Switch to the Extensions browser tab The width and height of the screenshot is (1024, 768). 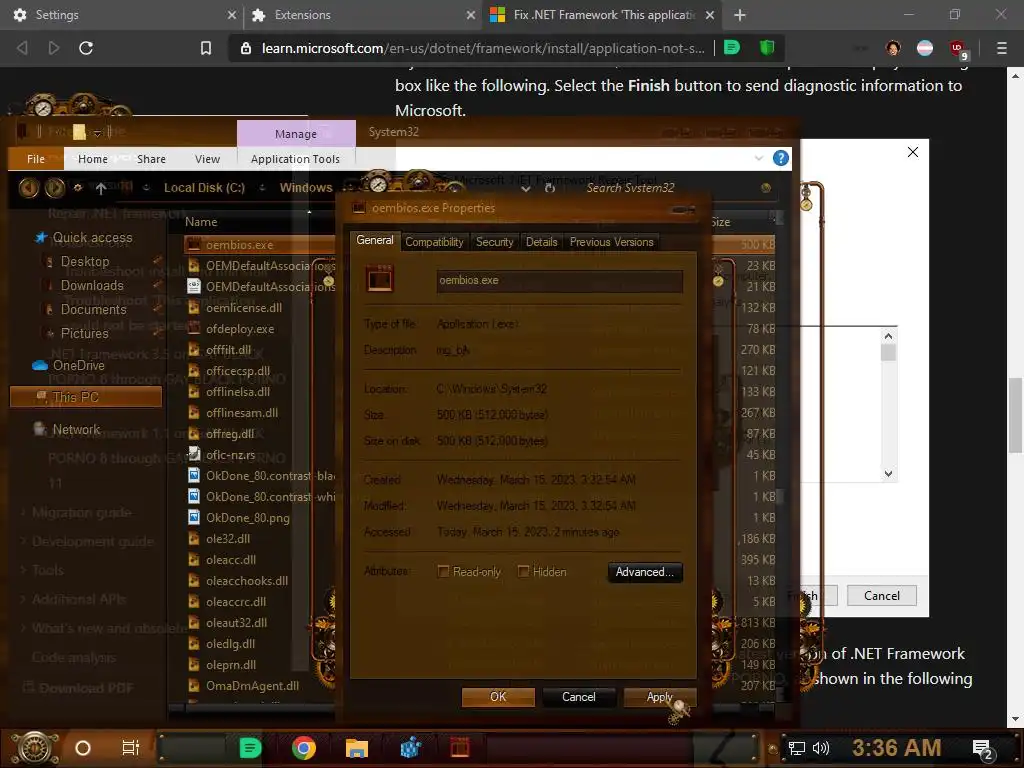point(363,15)
